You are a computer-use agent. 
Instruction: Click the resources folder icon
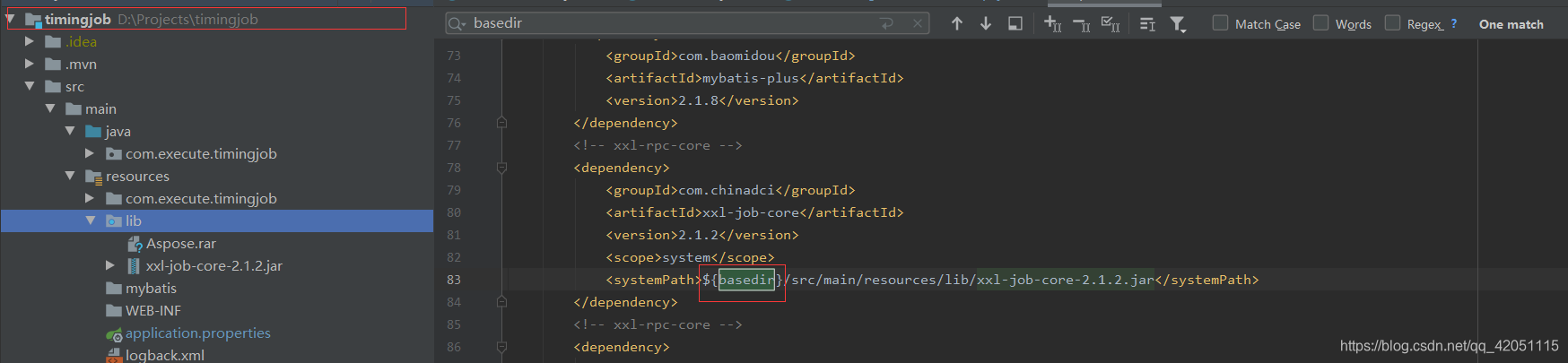pos(93,176)
